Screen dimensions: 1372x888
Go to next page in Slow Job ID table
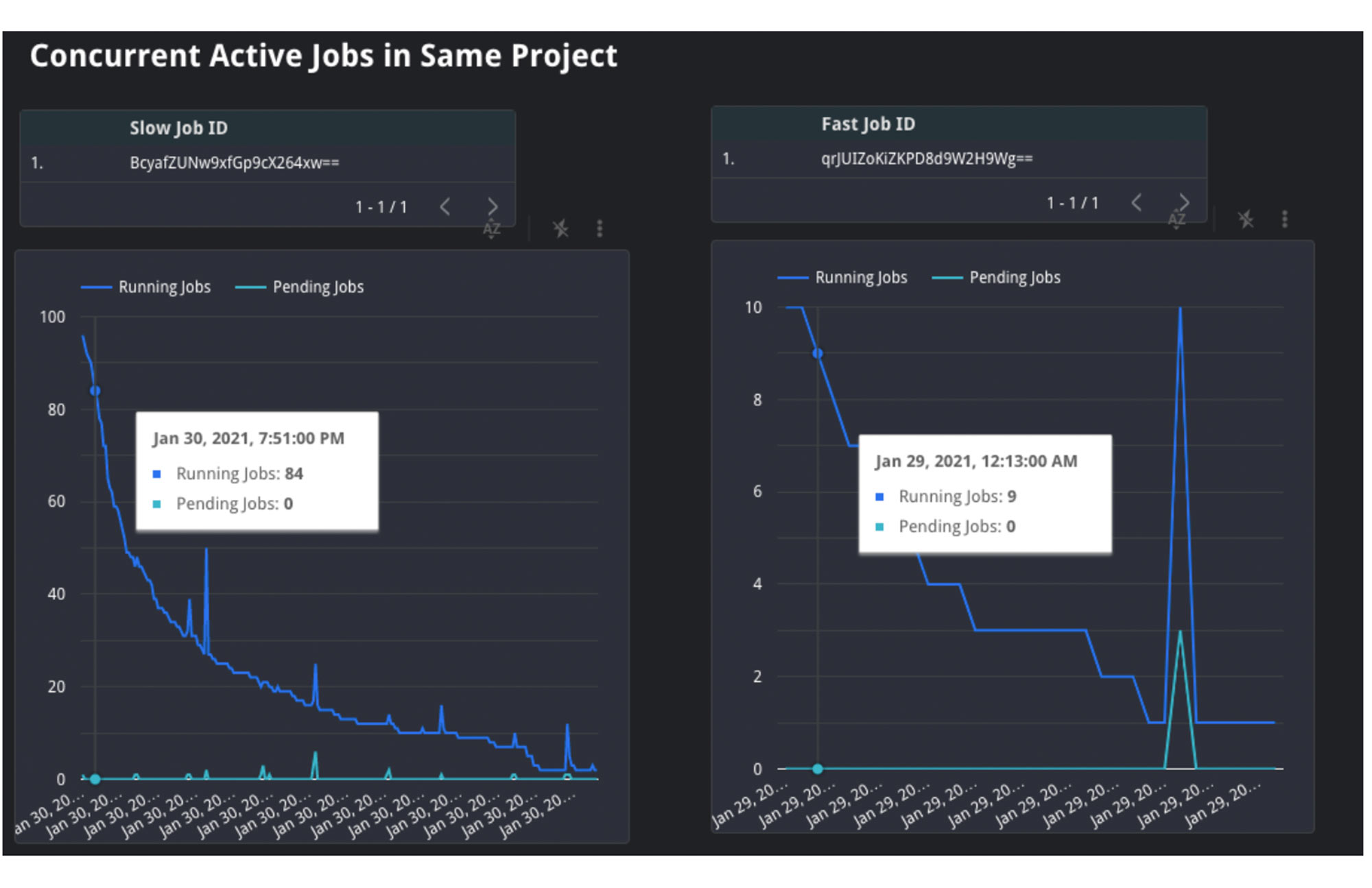[493, 206]
